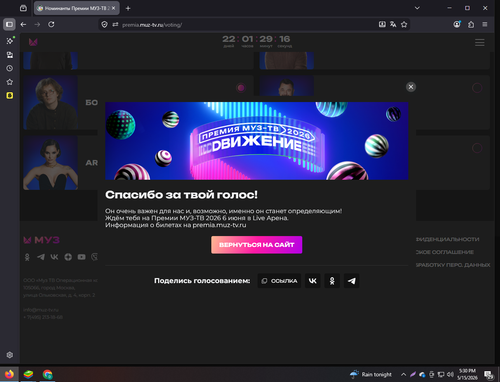Toggle the browser sidebar button

coord(9,24)
